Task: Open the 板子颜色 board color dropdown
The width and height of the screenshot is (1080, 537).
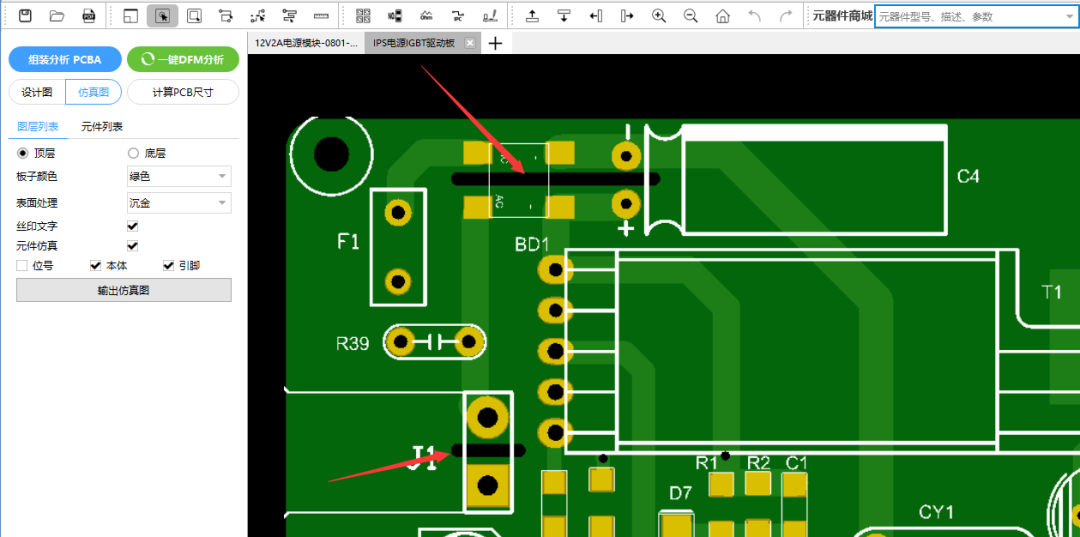Action: pyautogui.click(x=179, y=177)
